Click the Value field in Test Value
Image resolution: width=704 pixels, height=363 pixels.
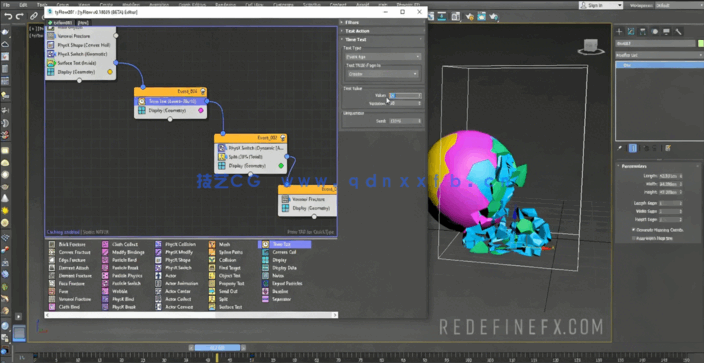point(405,96)
